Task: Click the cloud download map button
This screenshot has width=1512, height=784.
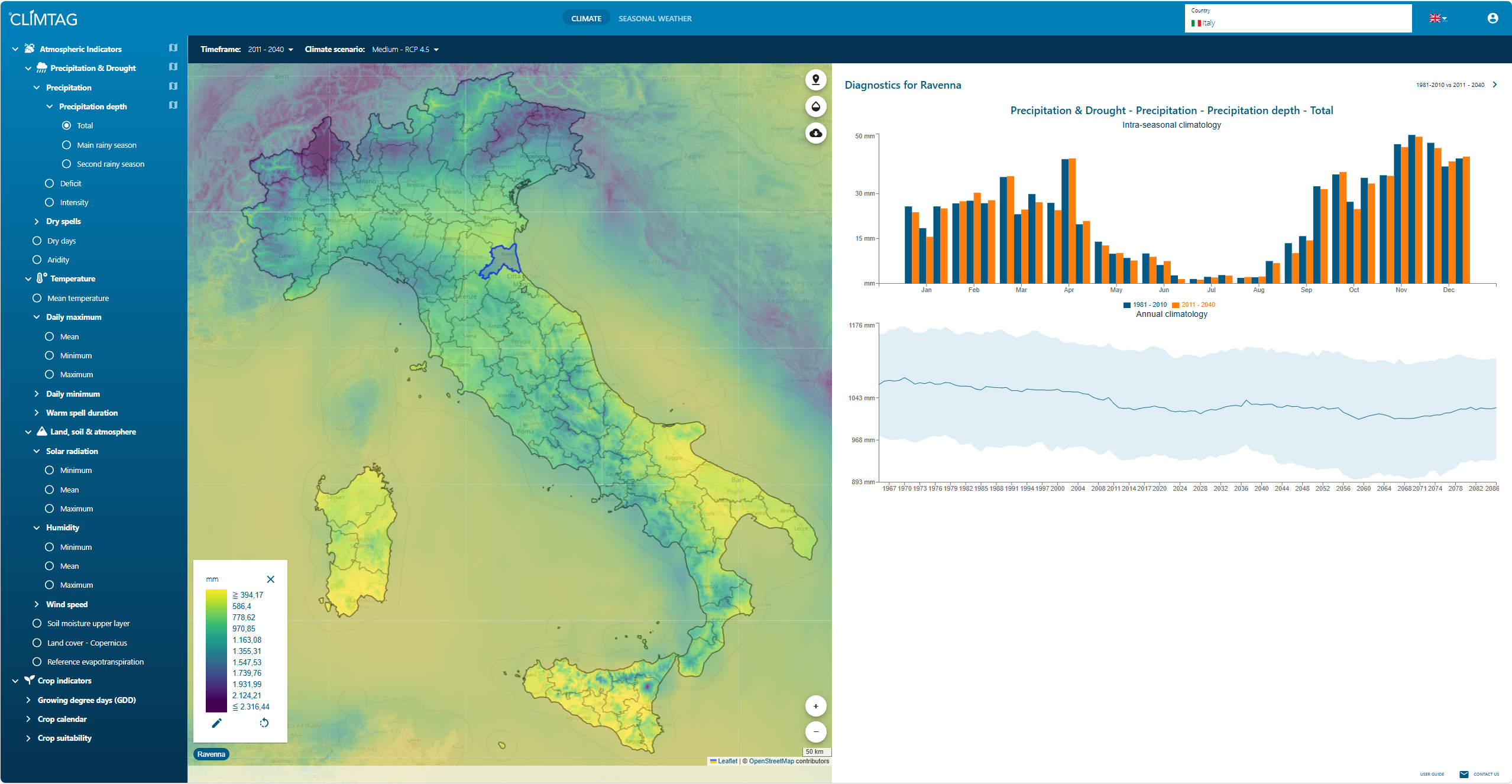Action: (815, 133)
